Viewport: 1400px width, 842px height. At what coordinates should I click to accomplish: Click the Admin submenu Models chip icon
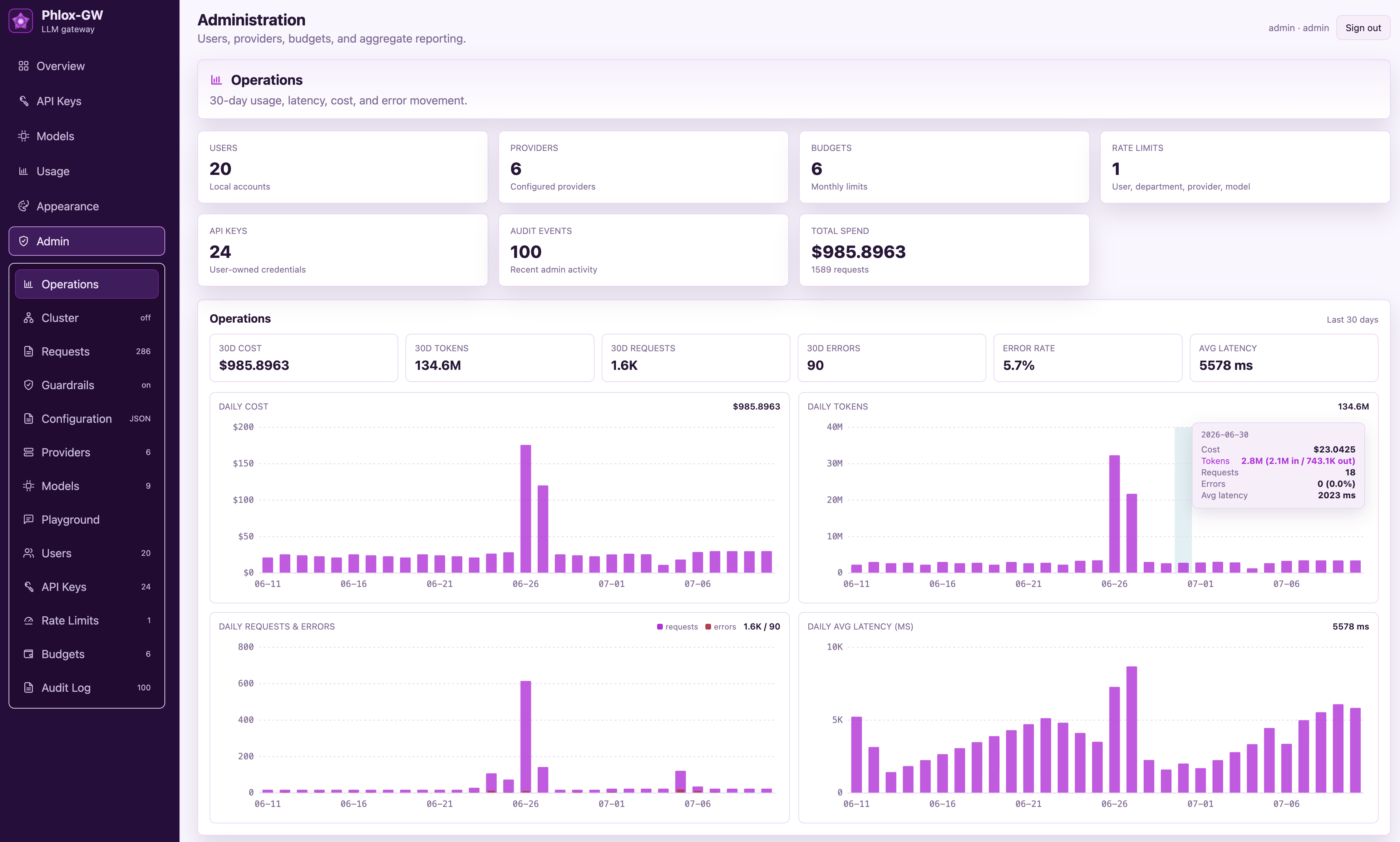click(x=28, y=486)
